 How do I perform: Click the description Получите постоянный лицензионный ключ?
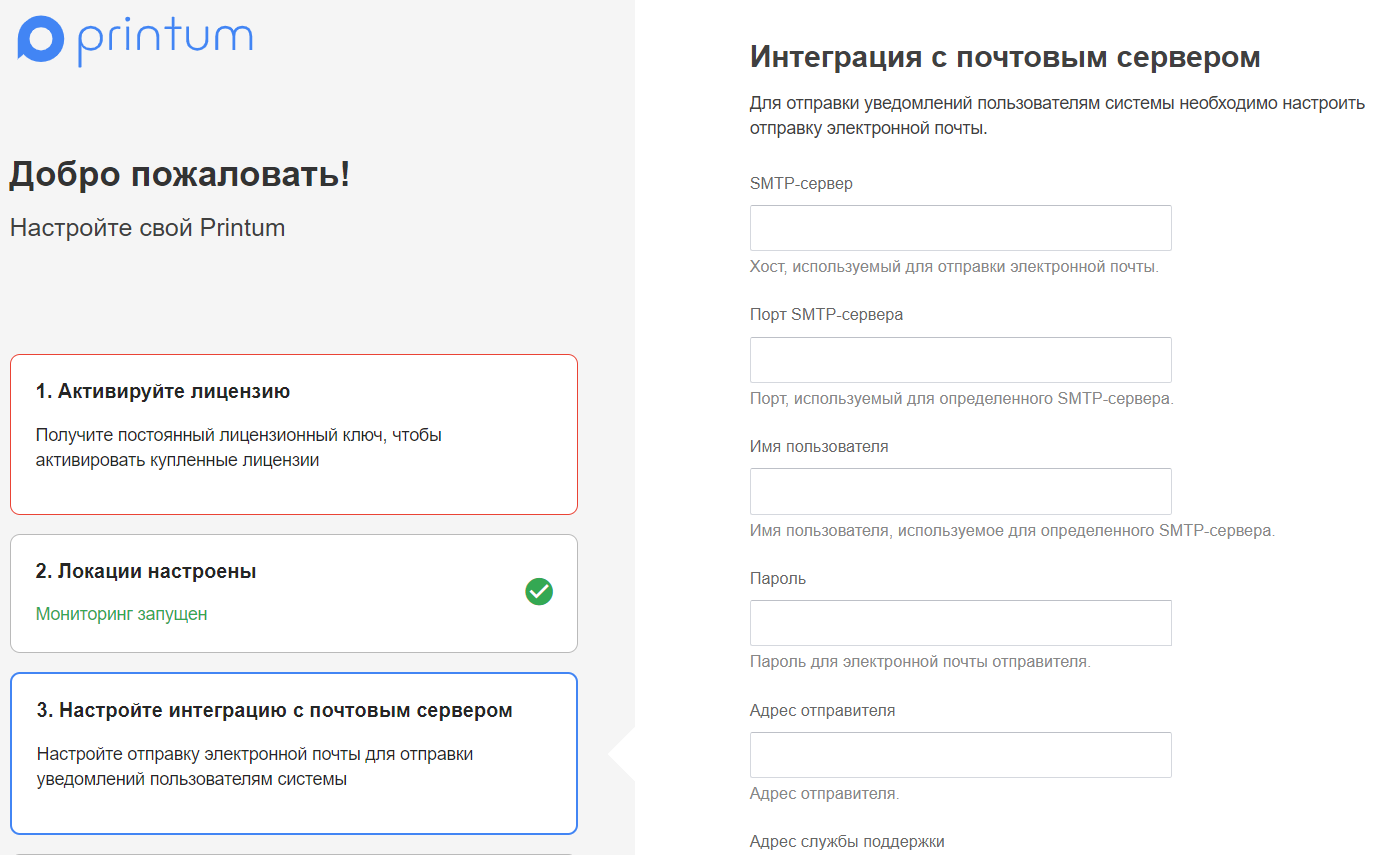[x=239, y=448]
